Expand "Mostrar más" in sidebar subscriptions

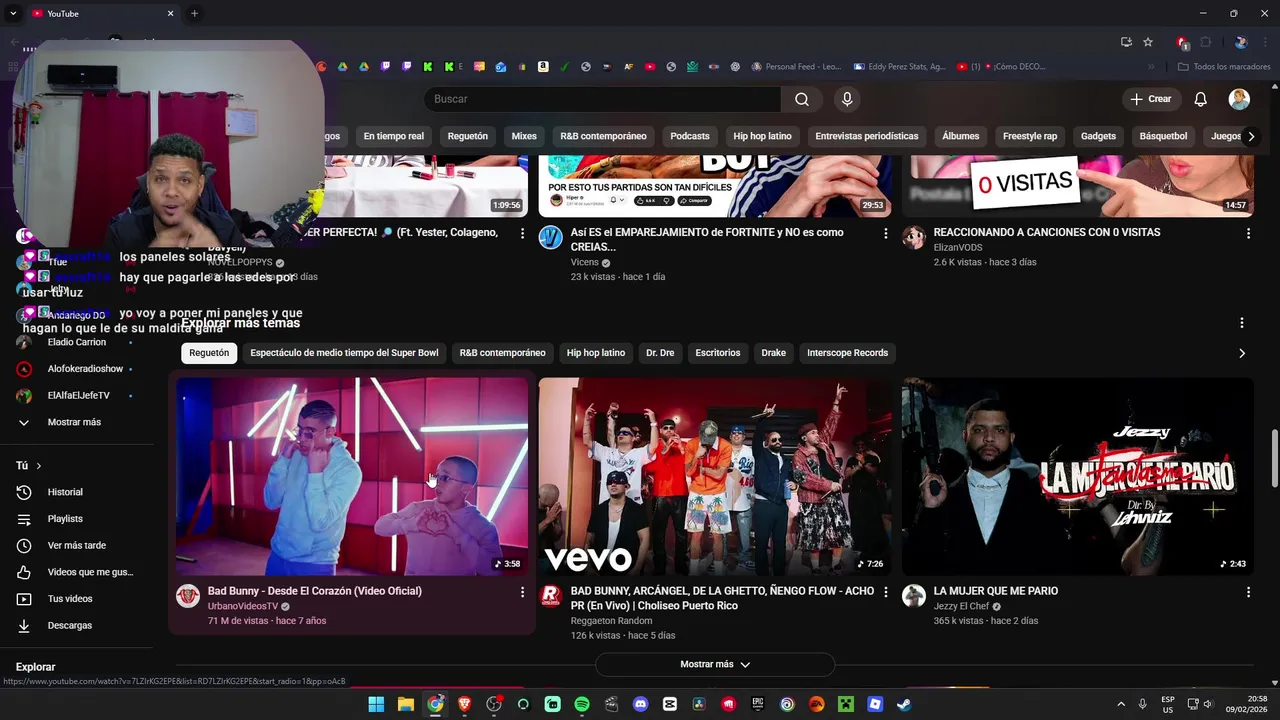pos(74,422)
